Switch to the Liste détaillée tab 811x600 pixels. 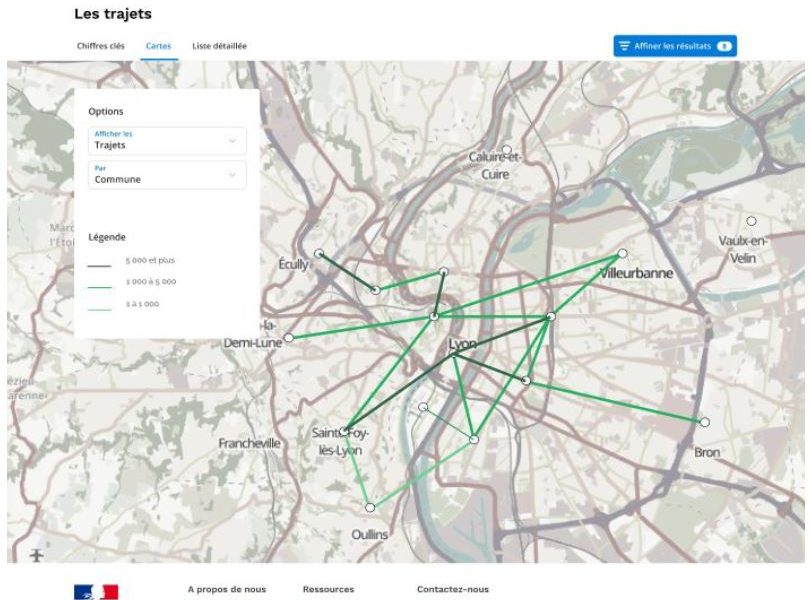coord(219,46)
